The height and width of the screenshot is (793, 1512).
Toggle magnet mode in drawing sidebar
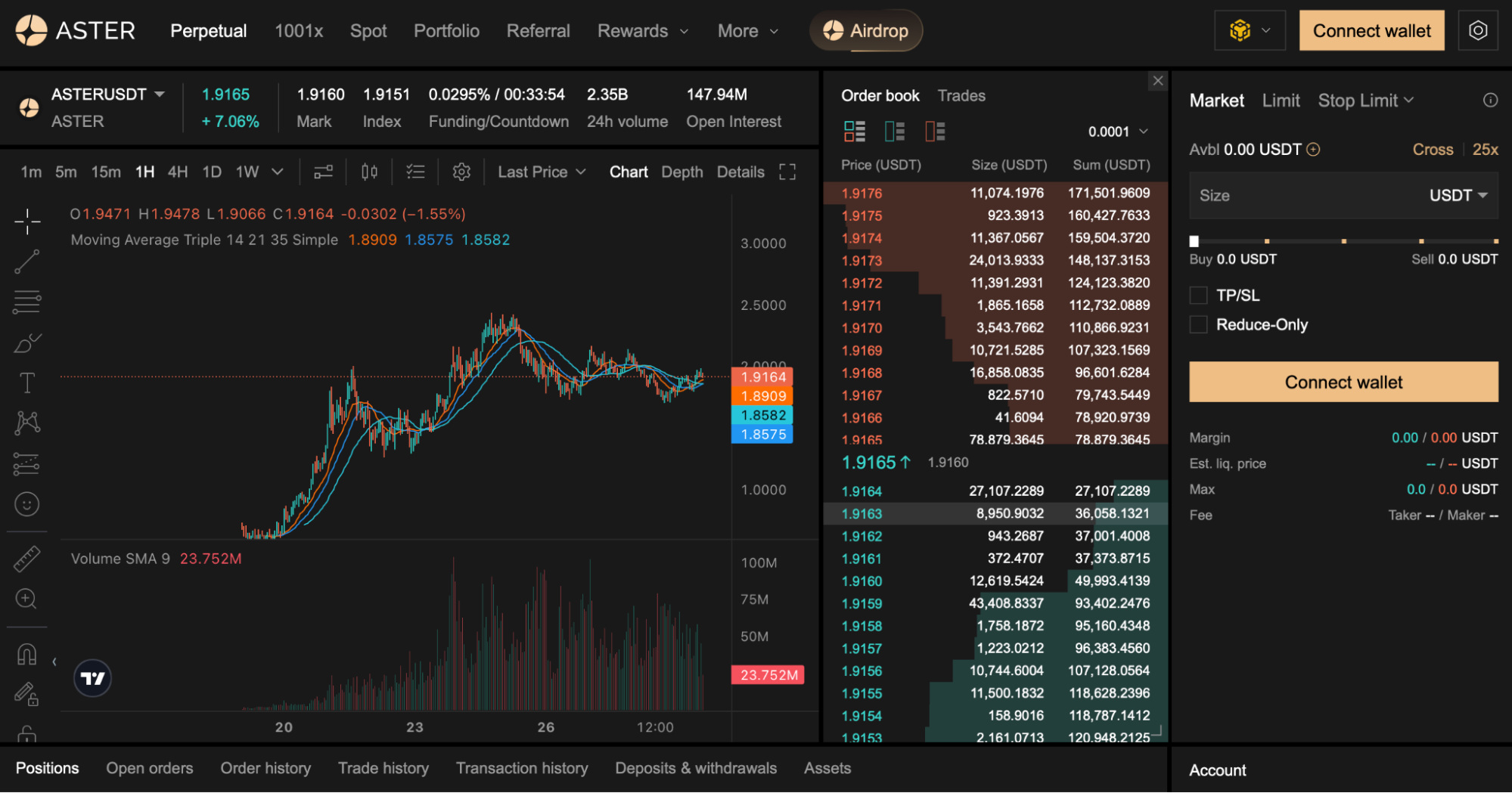[27, 655]
